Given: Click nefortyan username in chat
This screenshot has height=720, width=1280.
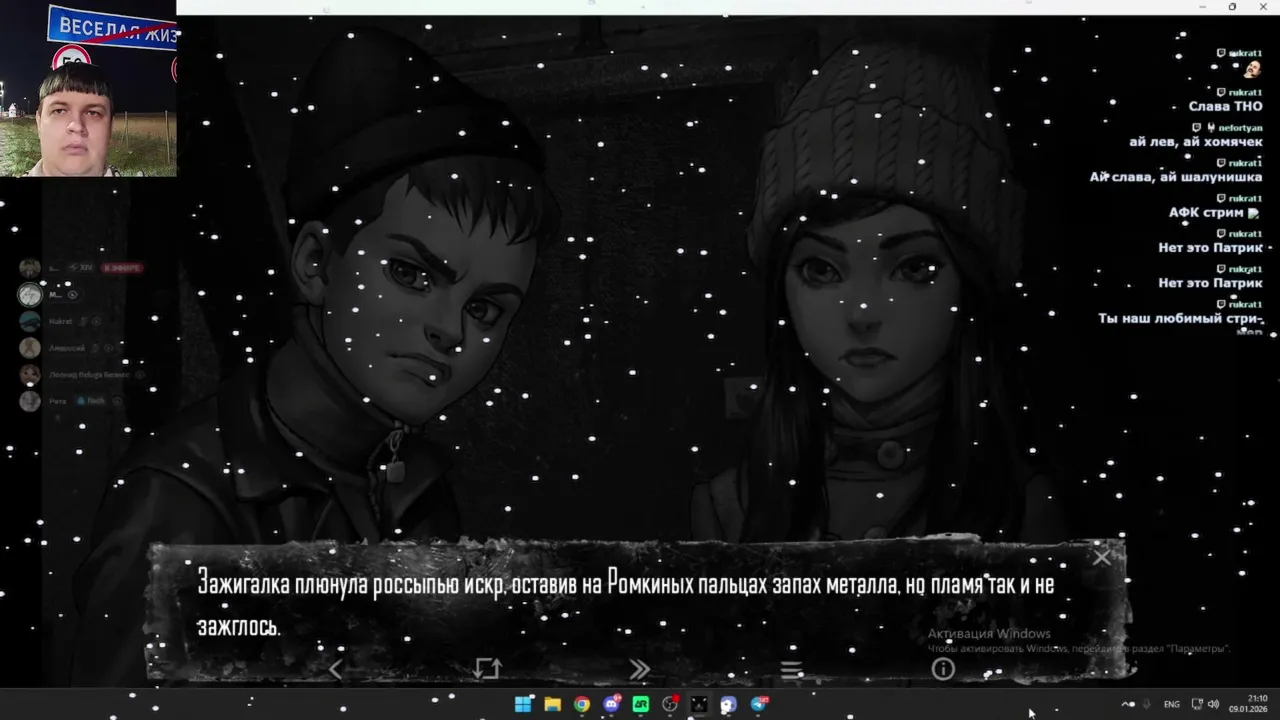Looking at the screenshot, I should tap(1240, 128).
